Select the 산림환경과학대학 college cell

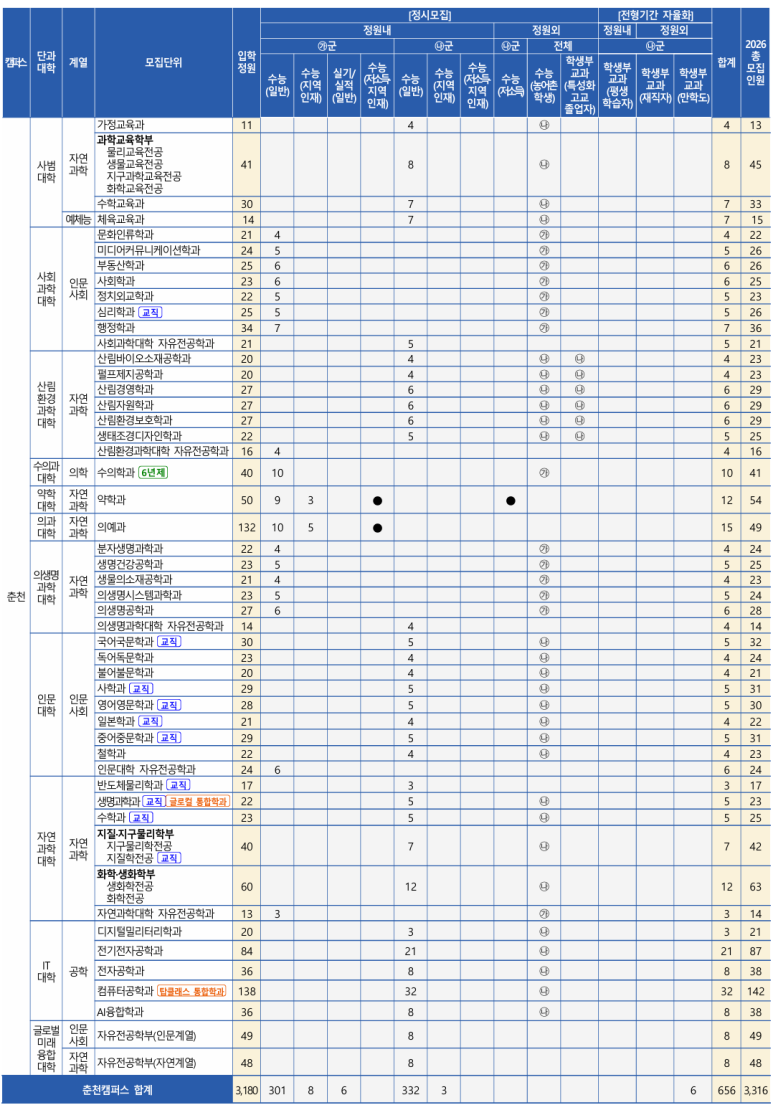pos(47,405)
